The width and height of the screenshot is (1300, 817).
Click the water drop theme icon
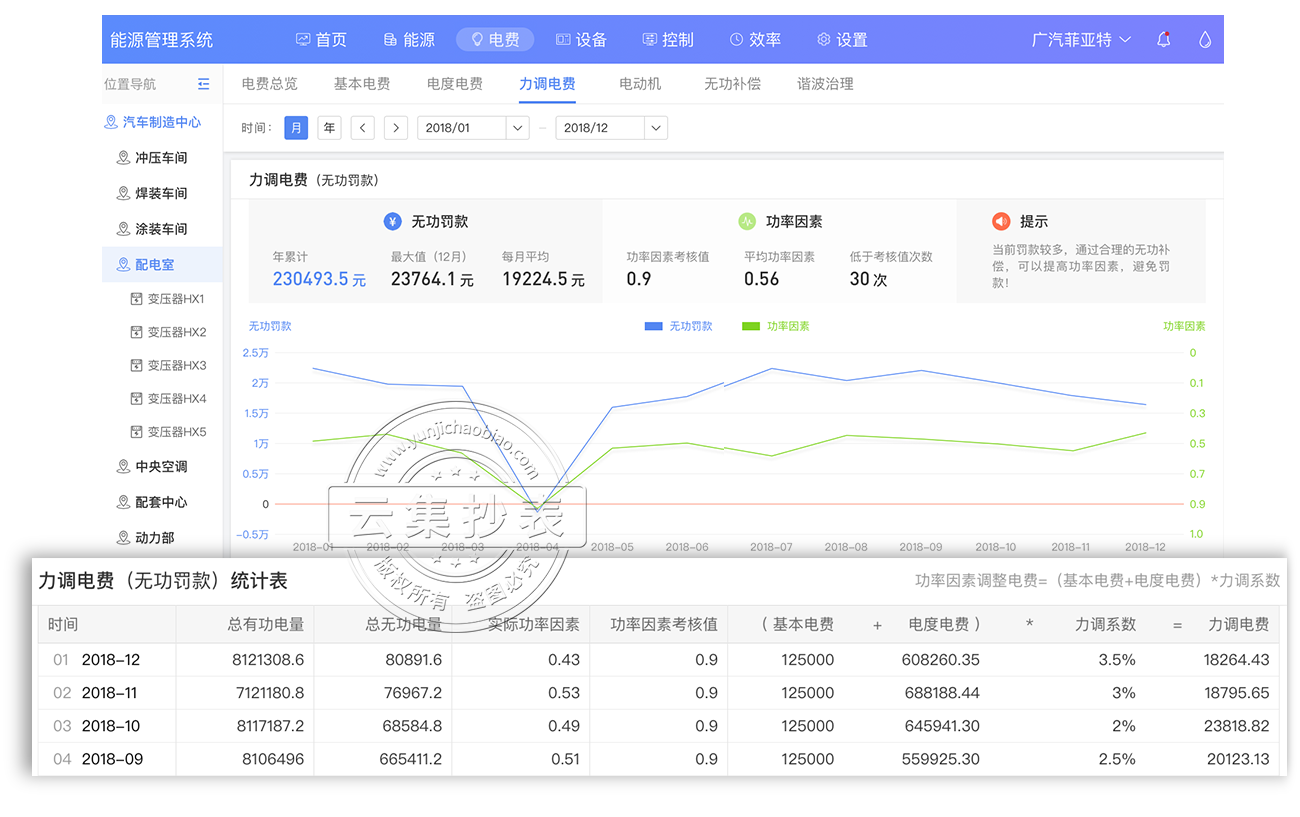(x=1205, y=40)
